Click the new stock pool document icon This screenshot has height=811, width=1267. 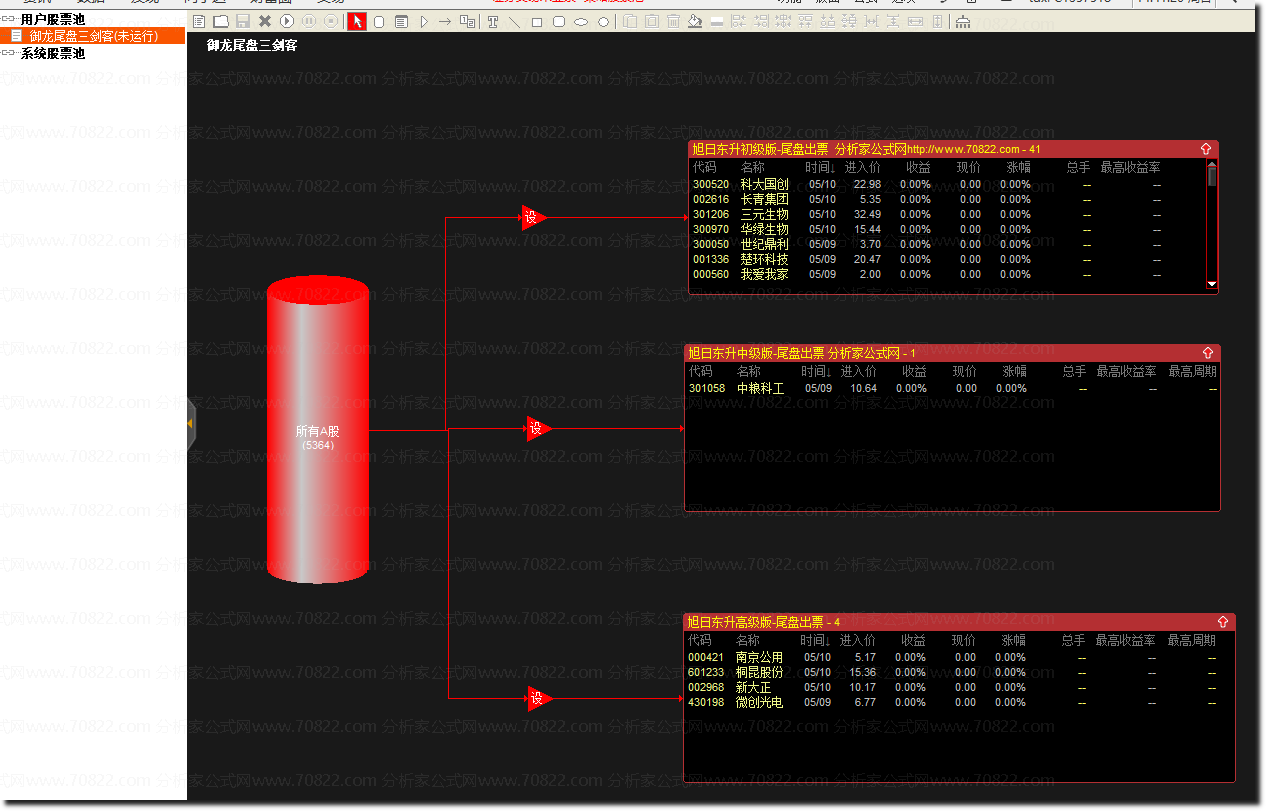click(199, 21)
